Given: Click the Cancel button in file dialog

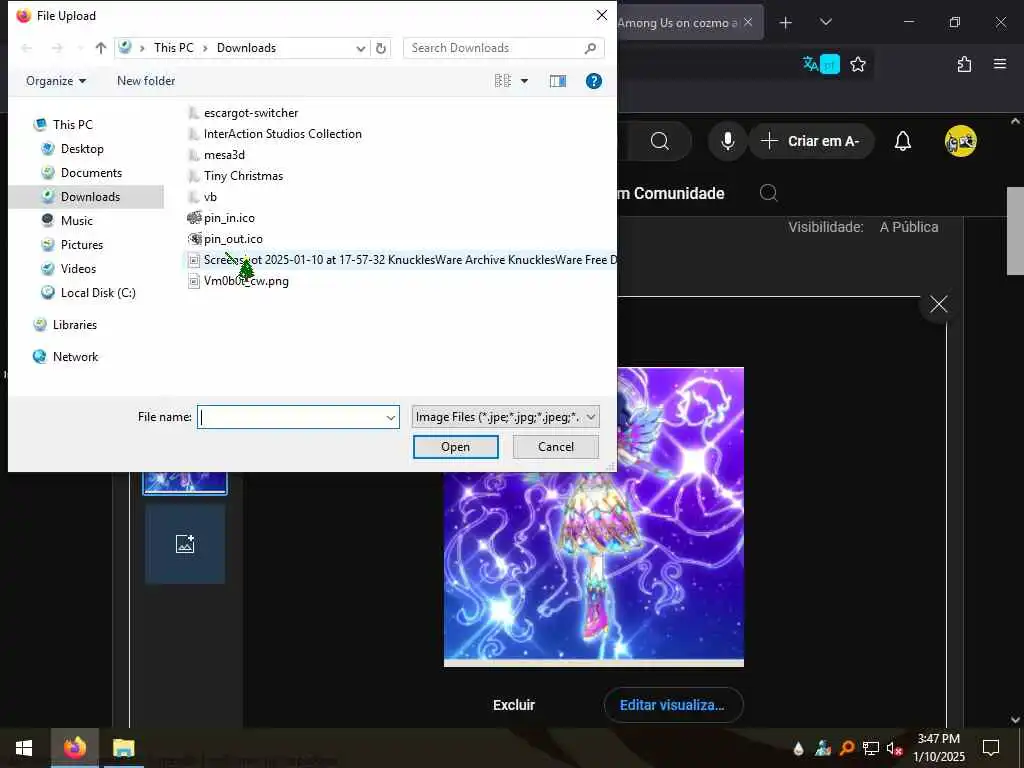Looking at the screenshot, I should 556,447.
